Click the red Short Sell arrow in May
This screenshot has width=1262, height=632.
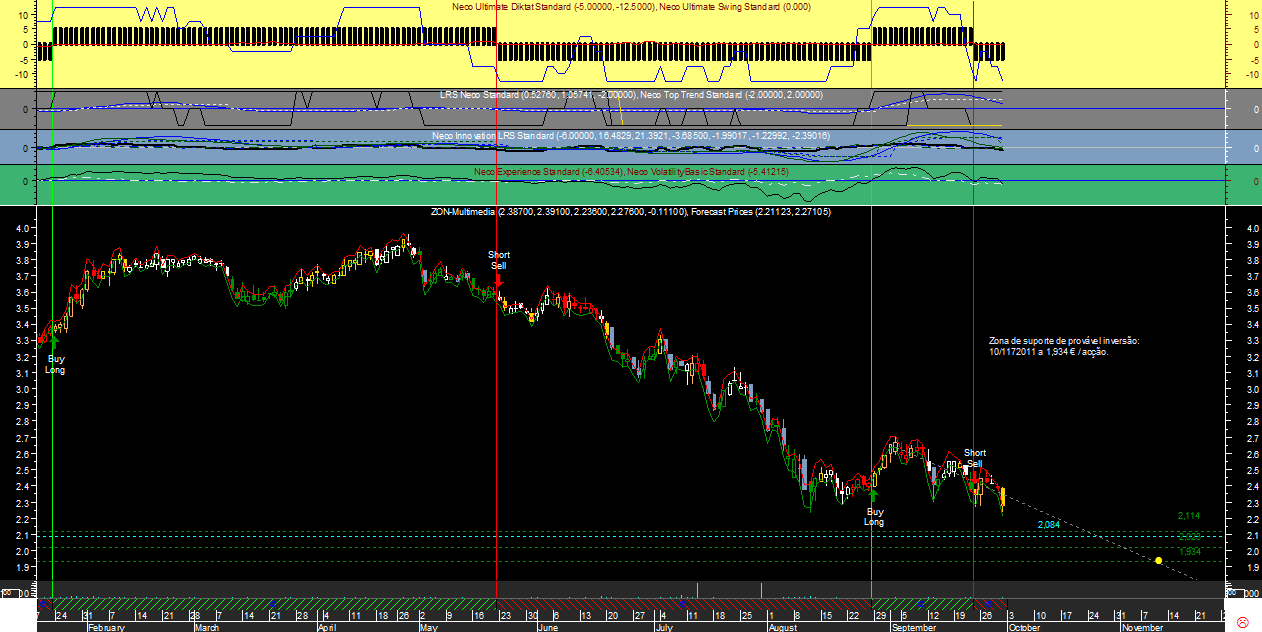tap(498, 282)
